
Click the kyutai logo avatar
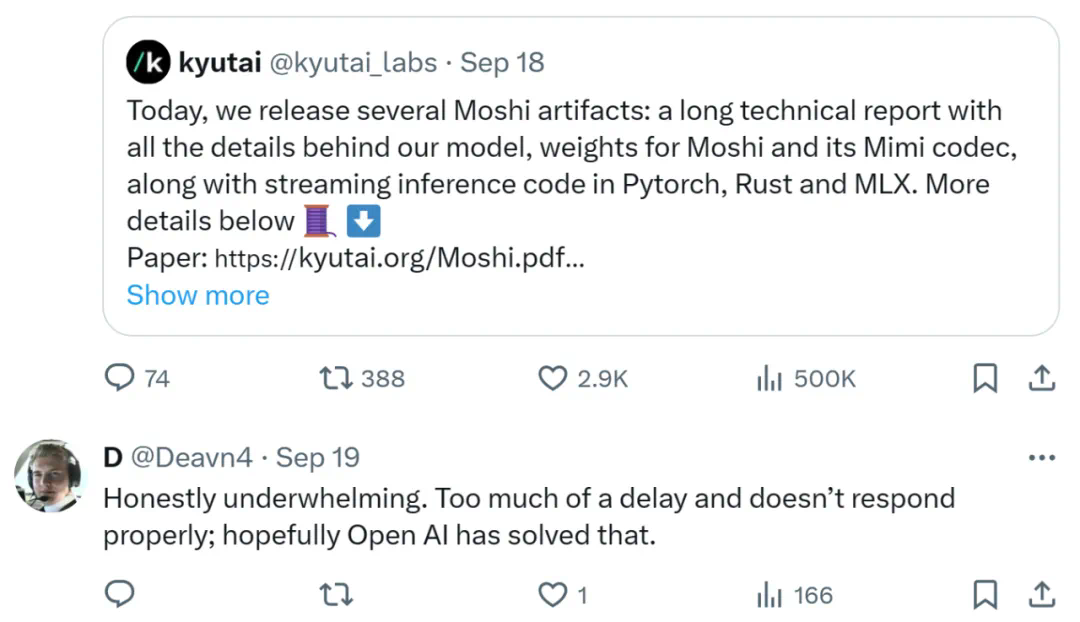[x=147, y=63]
